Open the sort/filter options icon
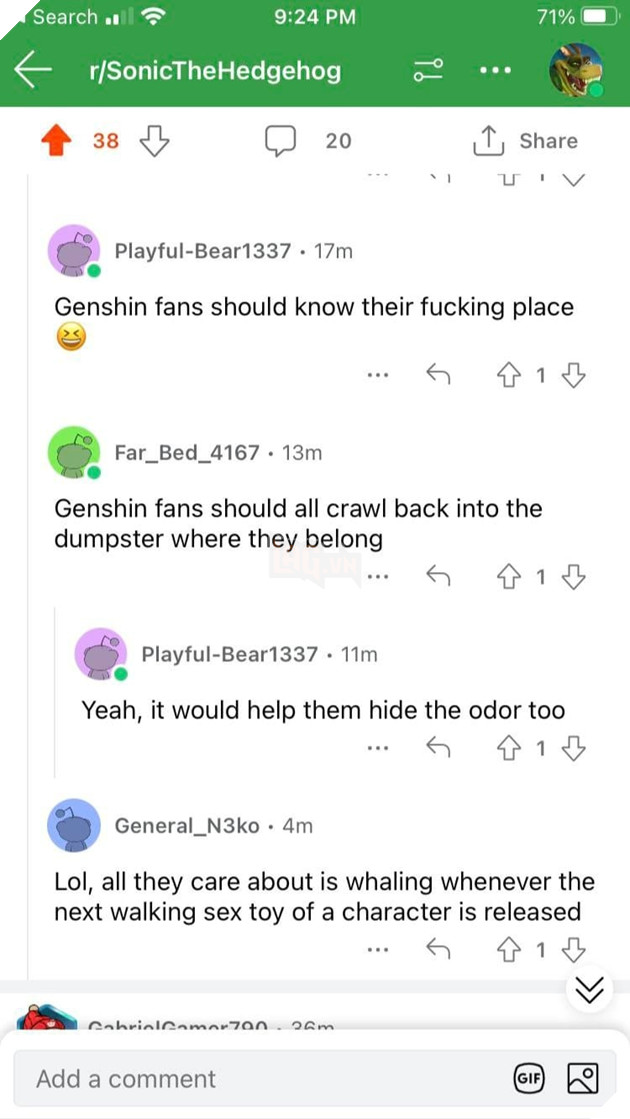The width and height of the screenshot is (630, 1119). 427,71
